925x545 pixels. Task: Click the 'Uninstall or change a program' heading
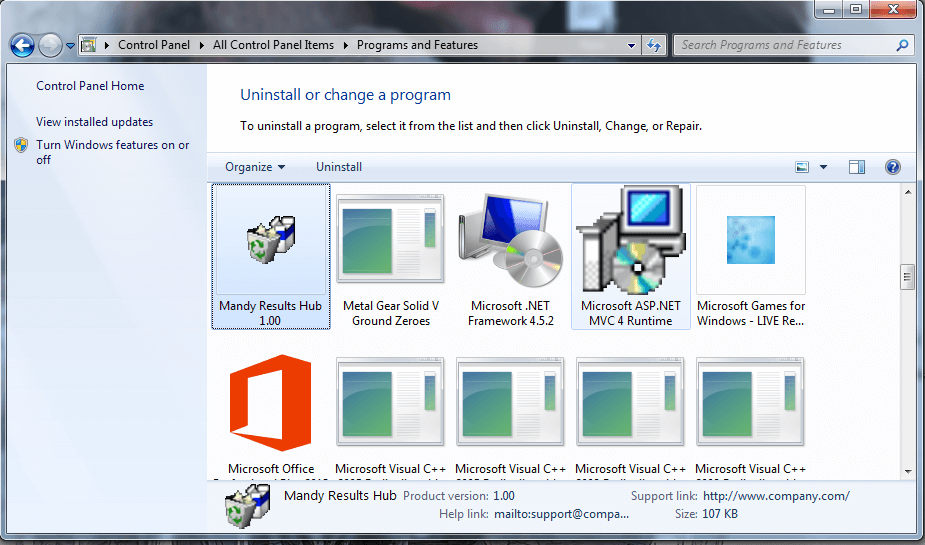345,95
